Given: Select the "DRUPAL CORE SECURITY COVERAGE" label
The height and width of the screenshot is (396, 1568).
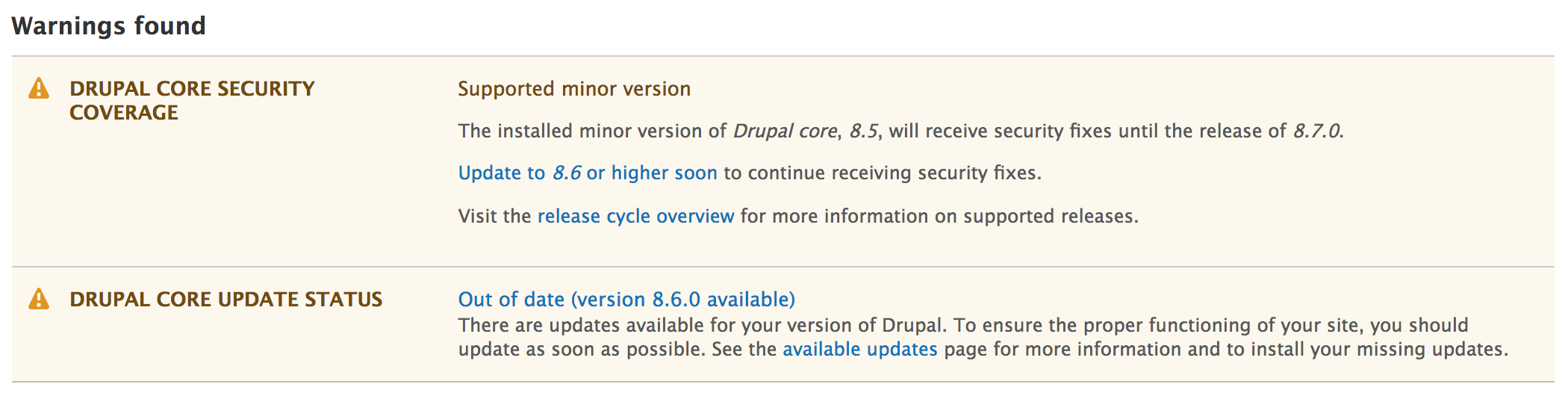Looking at the screenshot, I should tap(192, 101).
